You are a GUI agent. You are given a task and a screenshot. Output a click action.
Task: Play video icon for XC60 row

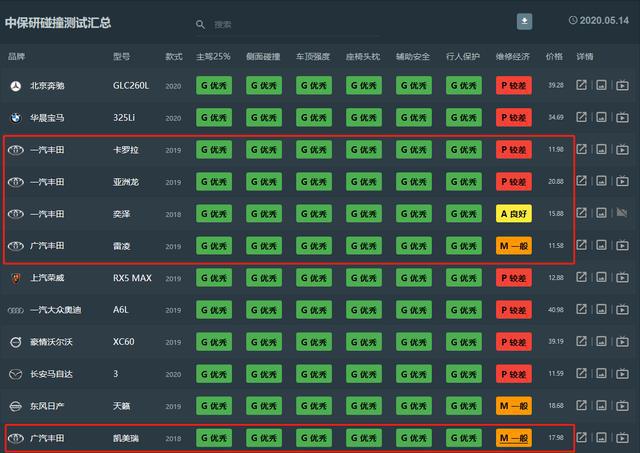pos(622,341)
